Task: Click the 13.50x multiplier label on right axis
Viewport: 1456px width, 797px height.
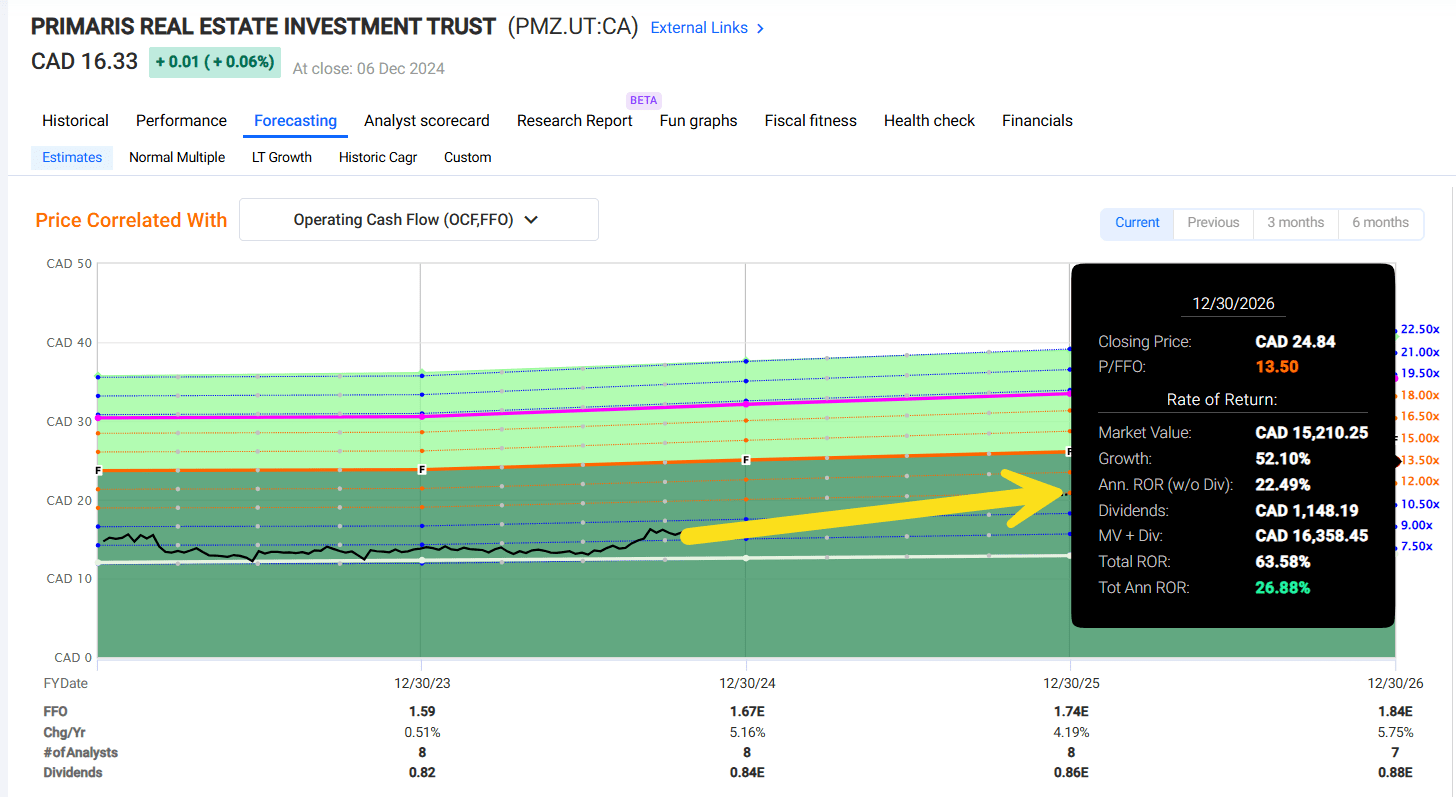Action: pos(1420,461)
